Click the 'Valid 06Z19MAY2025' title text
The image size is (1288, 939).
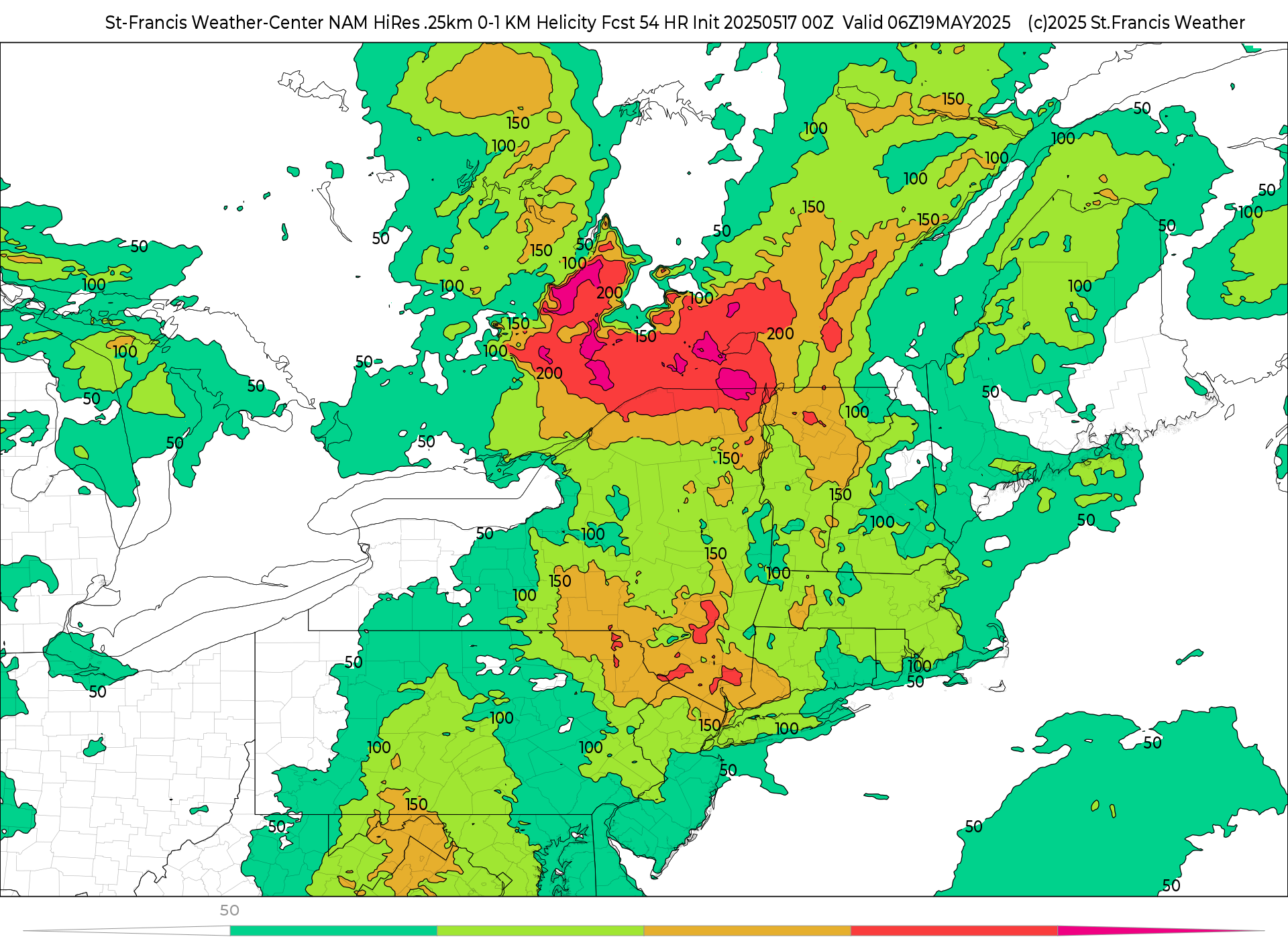point(926,23)
